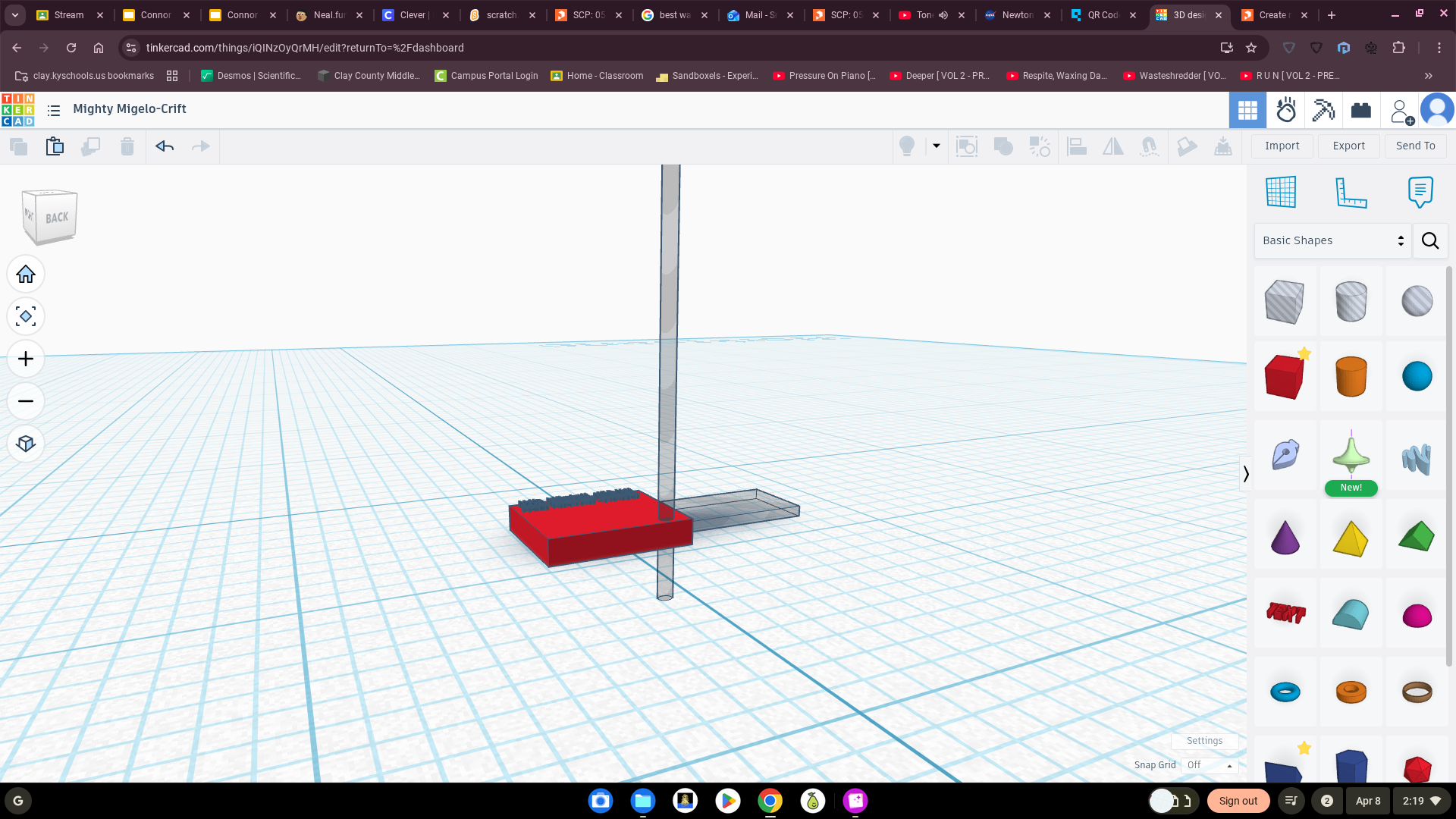
Task: Expand the lightbulb visibility dropdown arrow
Action: point(937,146)
